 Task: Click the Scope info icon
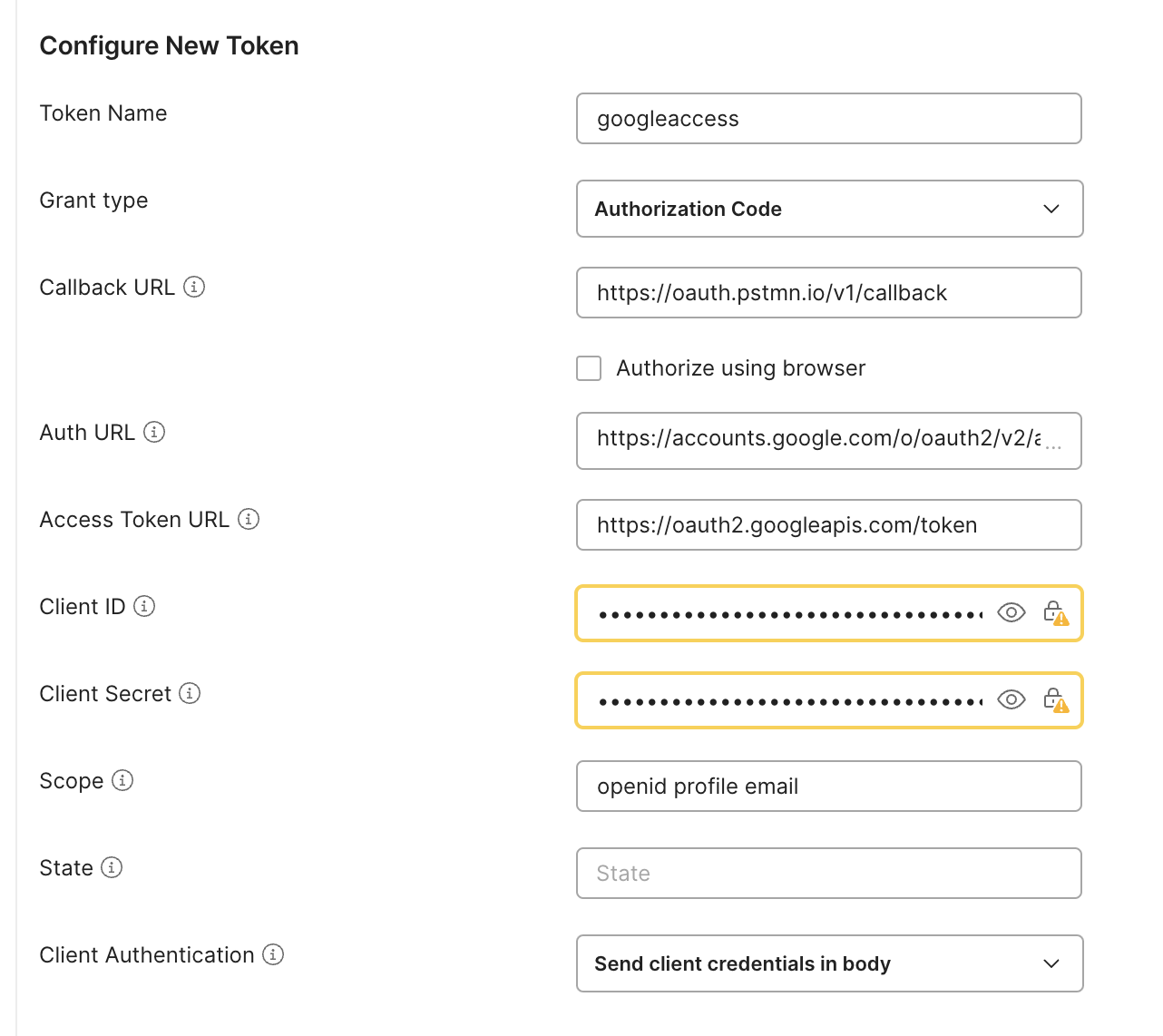pyautogui.click(x=122, y=780)
